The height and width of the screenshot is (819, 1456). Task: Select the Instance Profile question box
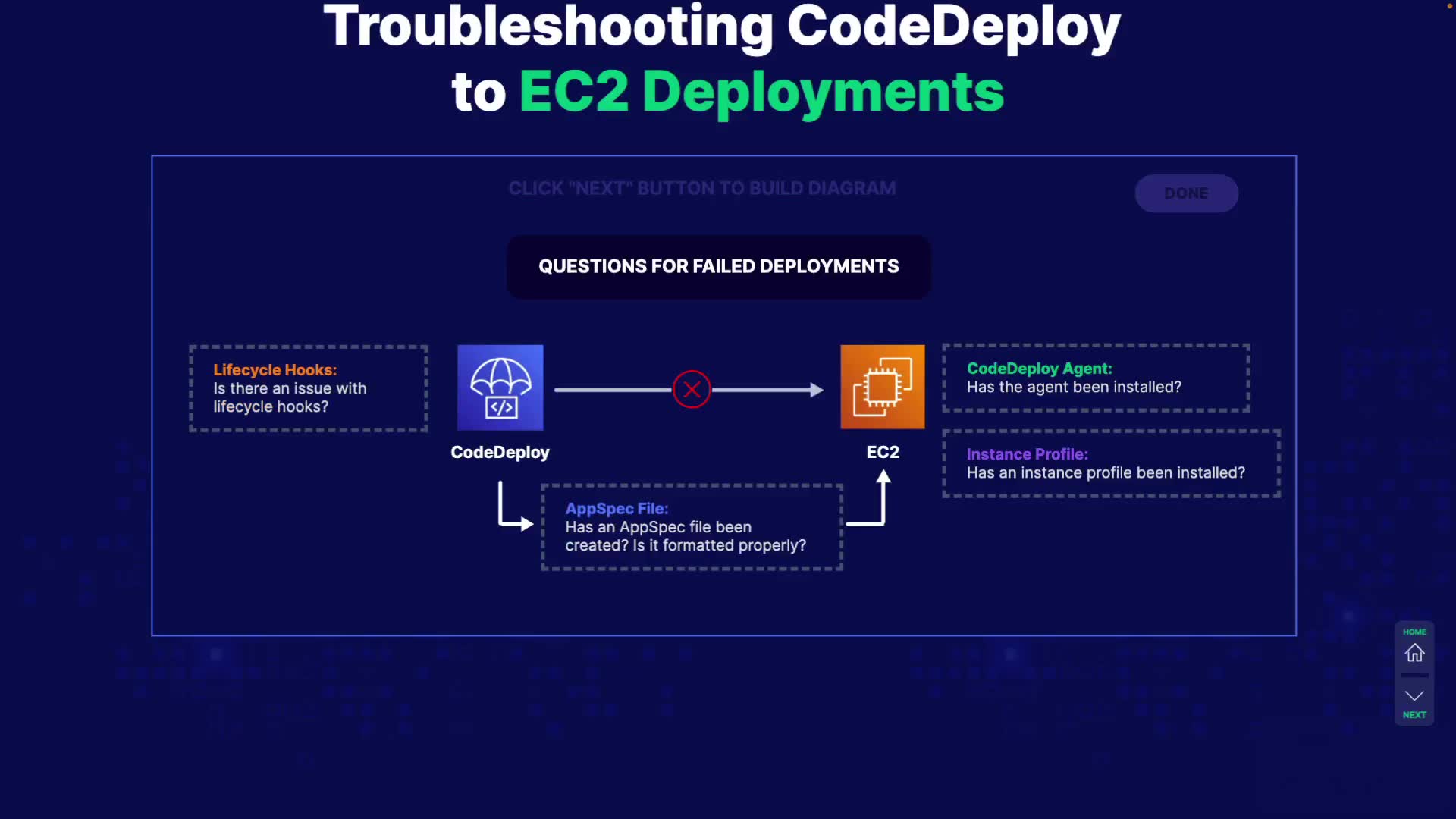click(x=1111, y=463)
